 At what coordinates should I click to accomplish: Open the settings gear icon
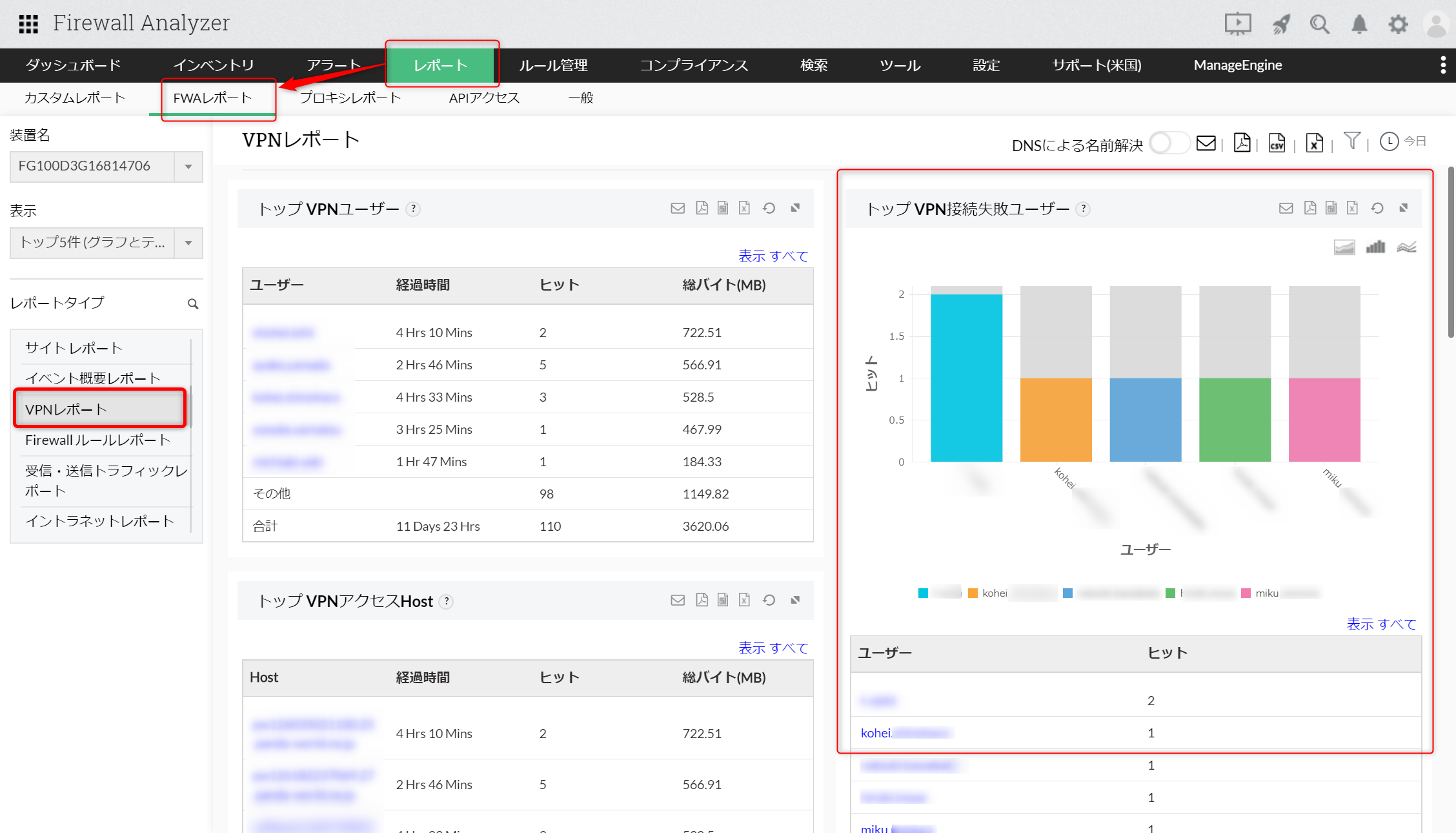click(1398, 25)
